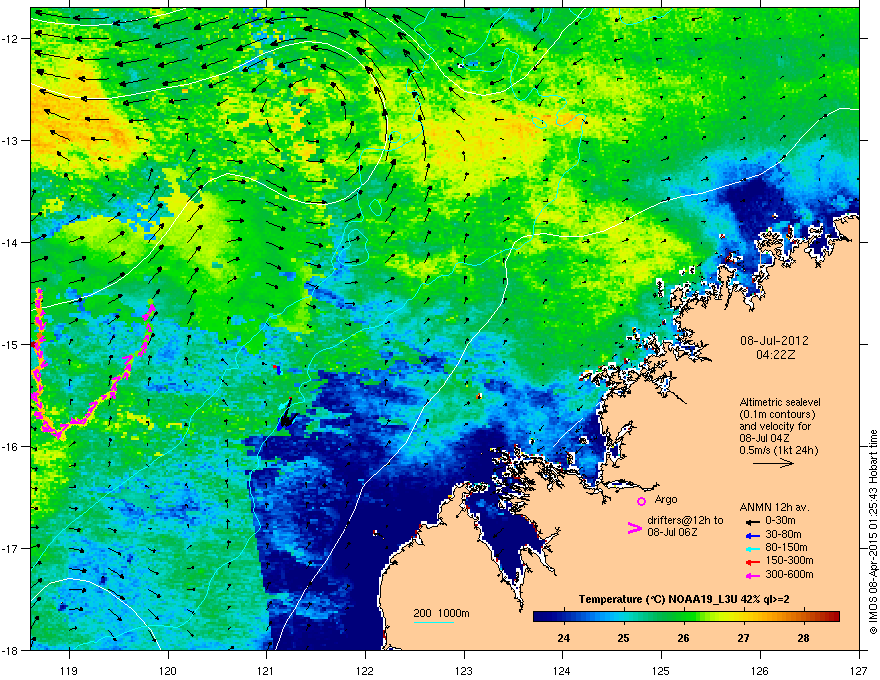880x680 pixels.
Task: Click the green section of colorbar near 26
Action: tap(683, 617)
